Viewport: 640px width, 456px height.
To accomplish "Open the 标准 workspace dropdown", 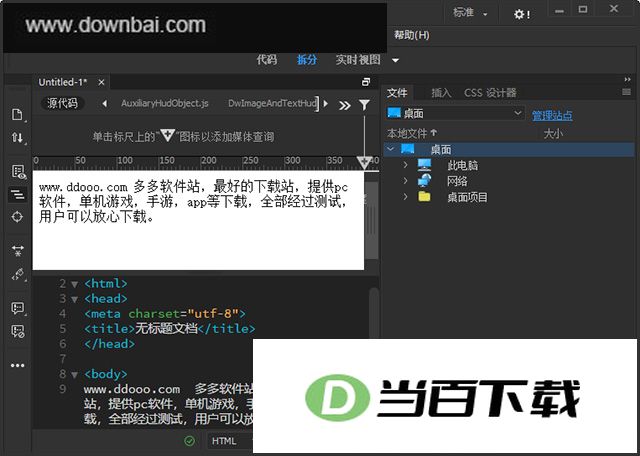I will 470,13.
